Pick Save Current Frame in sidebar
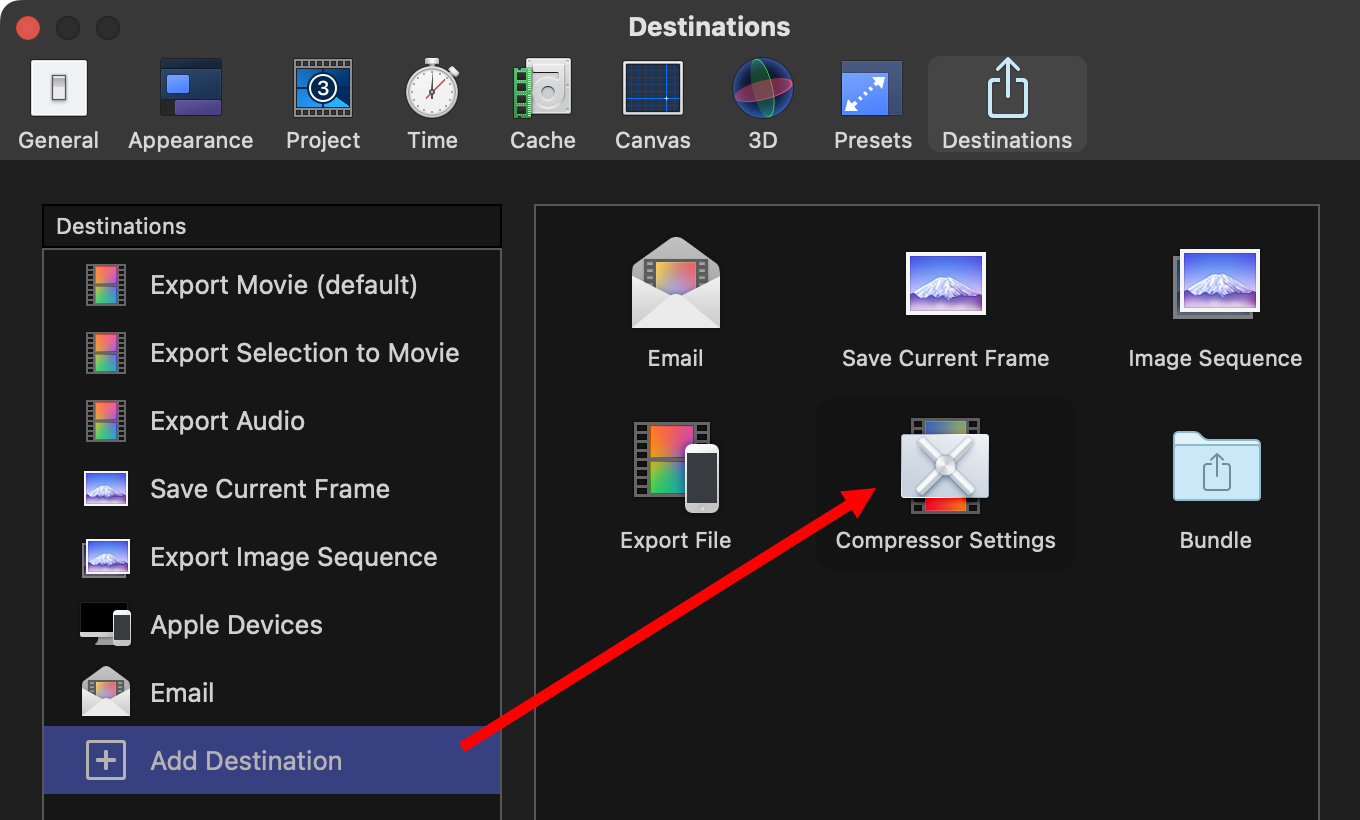Screen dimensions: 1360x820 coord(271,489)
